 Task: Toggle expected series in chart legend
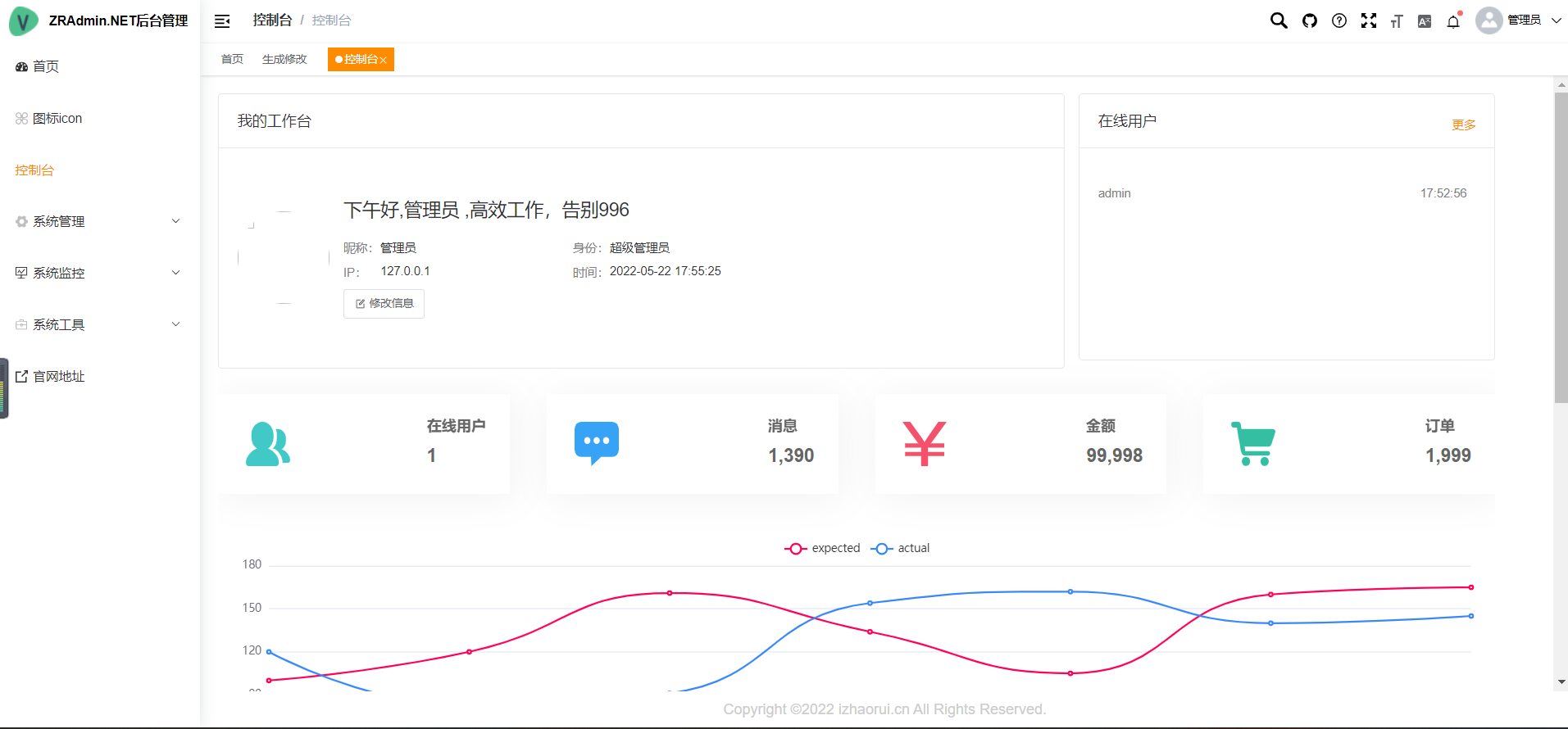[x=823, y=549]
